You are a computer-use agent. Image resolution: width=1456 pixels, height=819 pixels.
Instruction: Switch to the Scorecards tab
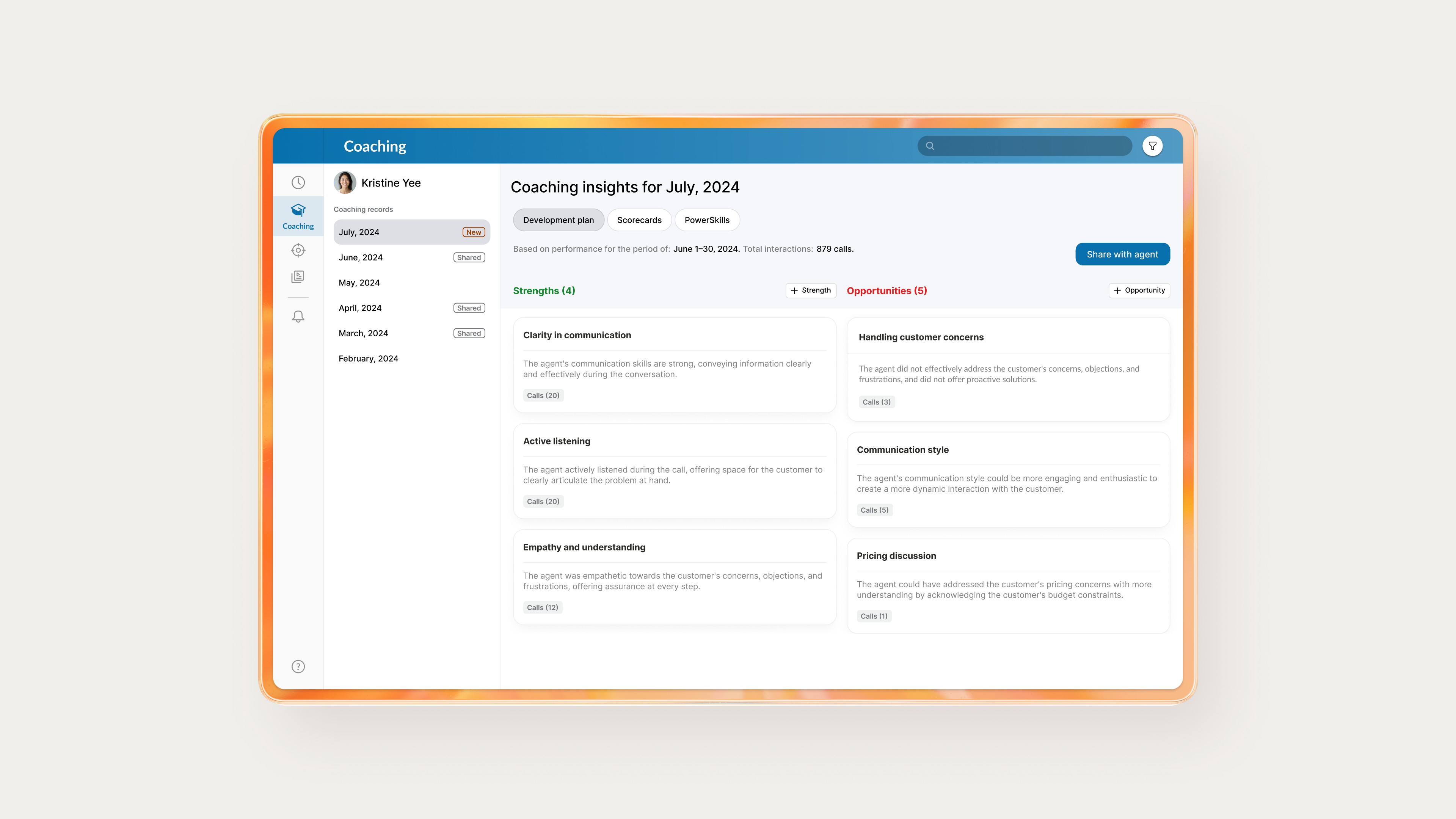tap(639, 220)
